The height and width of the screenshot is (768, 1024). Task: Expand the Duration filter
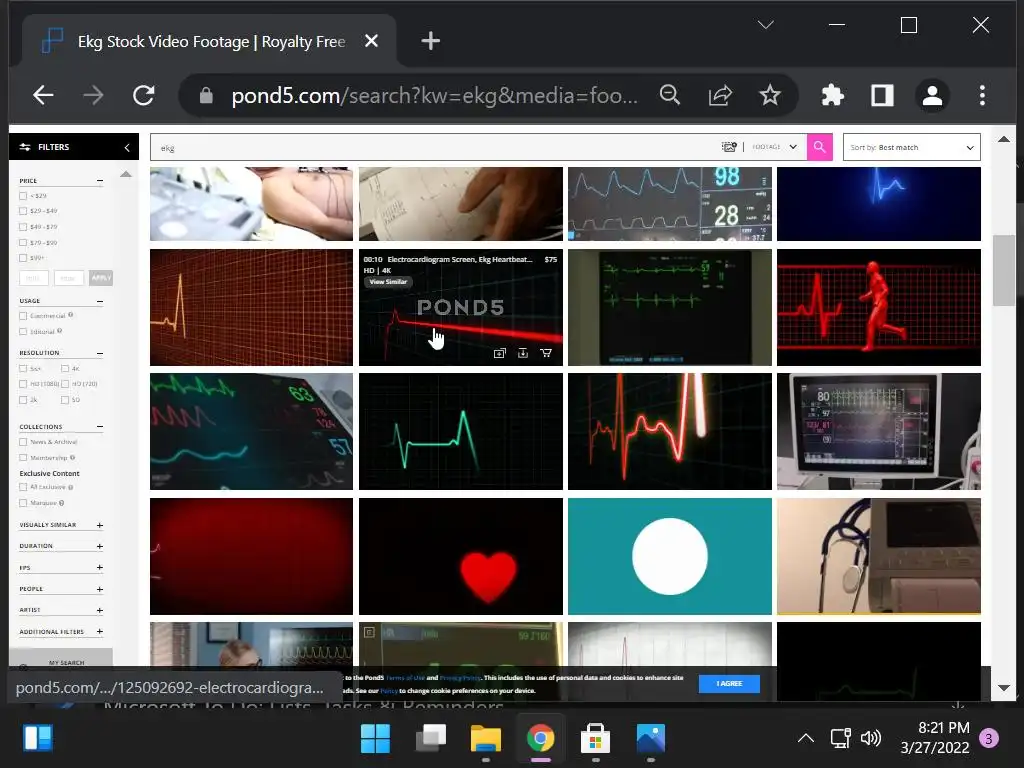(x=100, y=546)
